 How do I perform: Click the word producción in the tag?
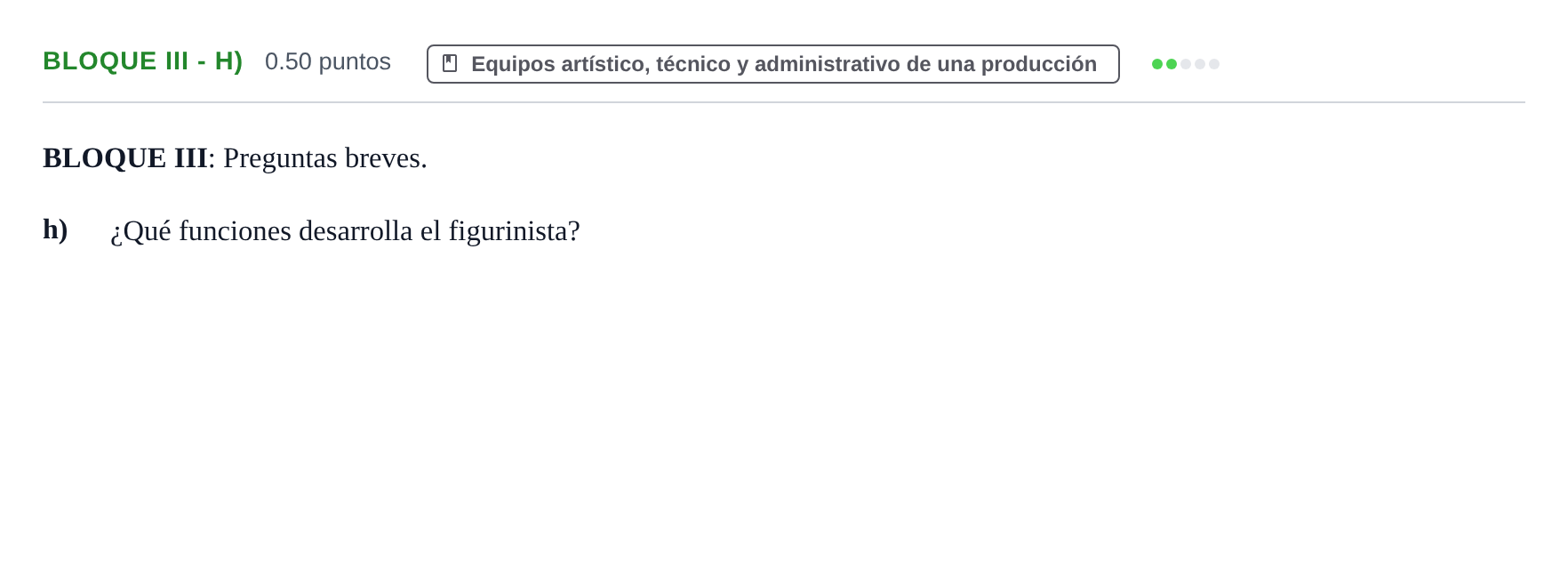click(x=1039, y=65)
